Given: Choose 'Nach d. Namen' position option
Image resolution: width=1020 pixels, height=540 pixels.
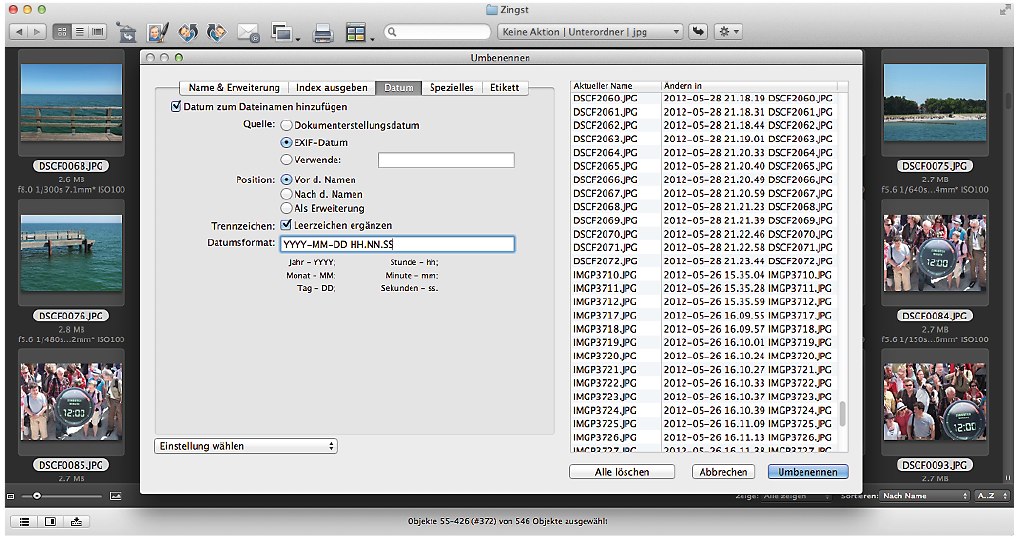Looking at the screenshot, I should click(x=287, y=194).
